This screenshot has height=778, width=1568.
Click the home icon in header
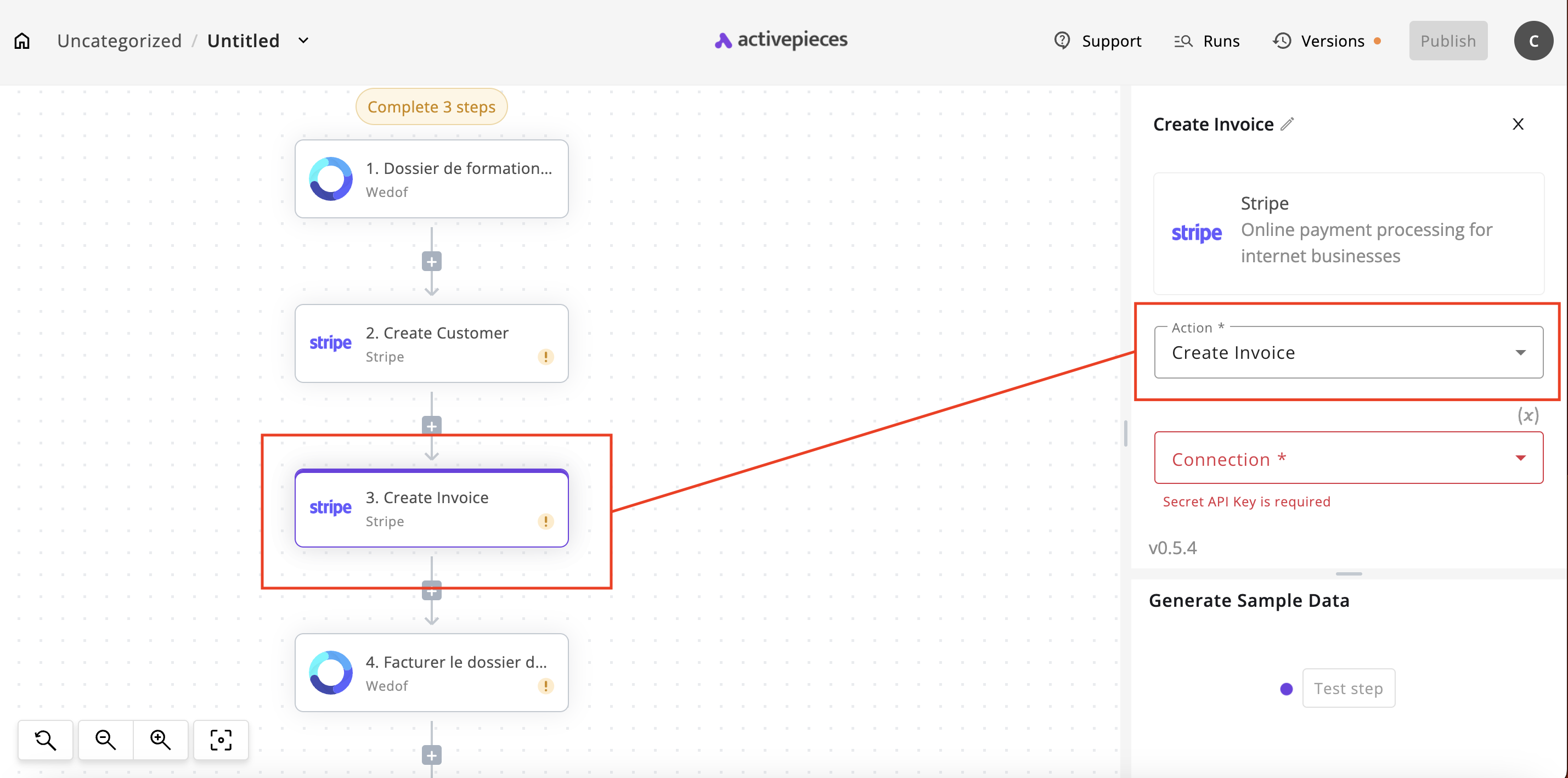[x=22, y=41]
